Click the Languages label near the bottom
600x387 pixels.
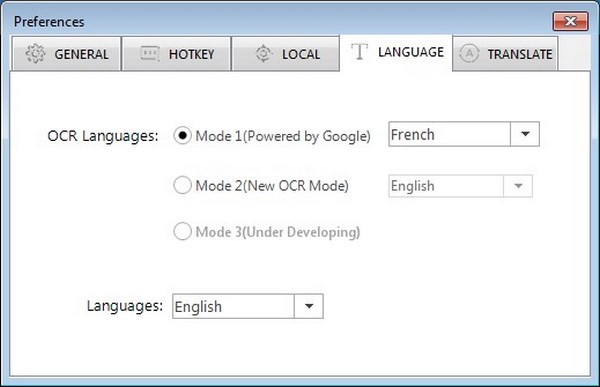point(125,306)
